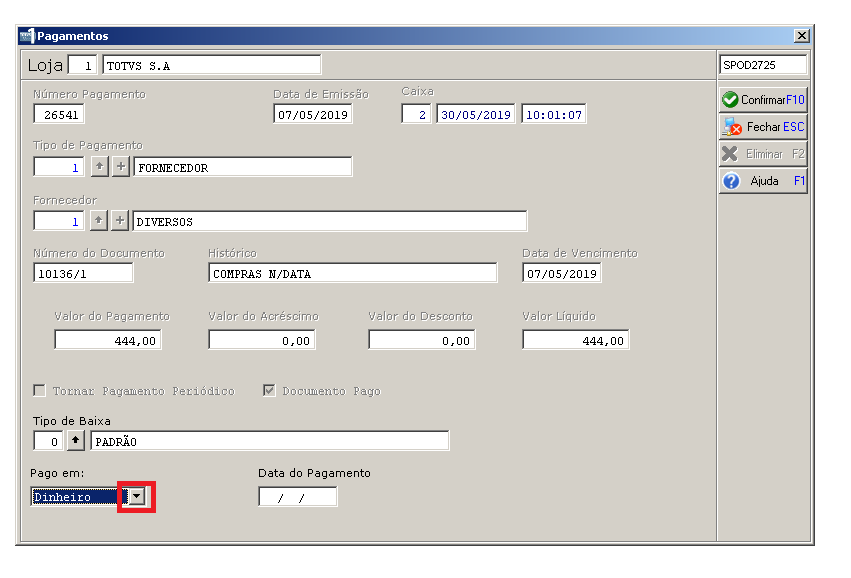Click Histórico field COMPRAS N/DATA

(352, 273)
